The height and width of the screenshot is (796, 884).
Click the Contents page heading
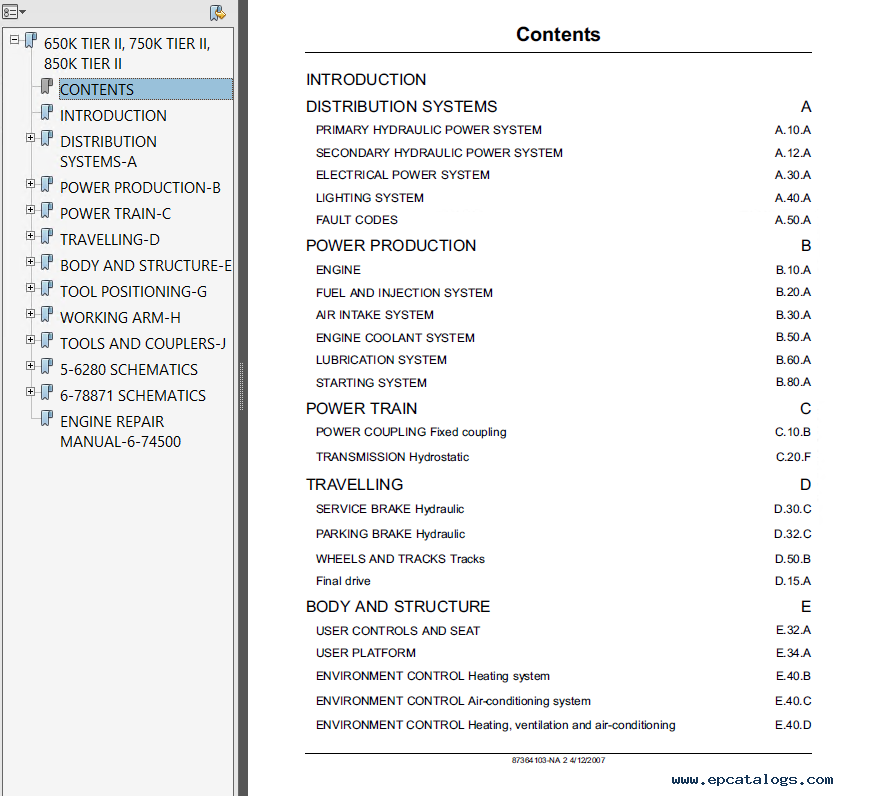point(558,34)
